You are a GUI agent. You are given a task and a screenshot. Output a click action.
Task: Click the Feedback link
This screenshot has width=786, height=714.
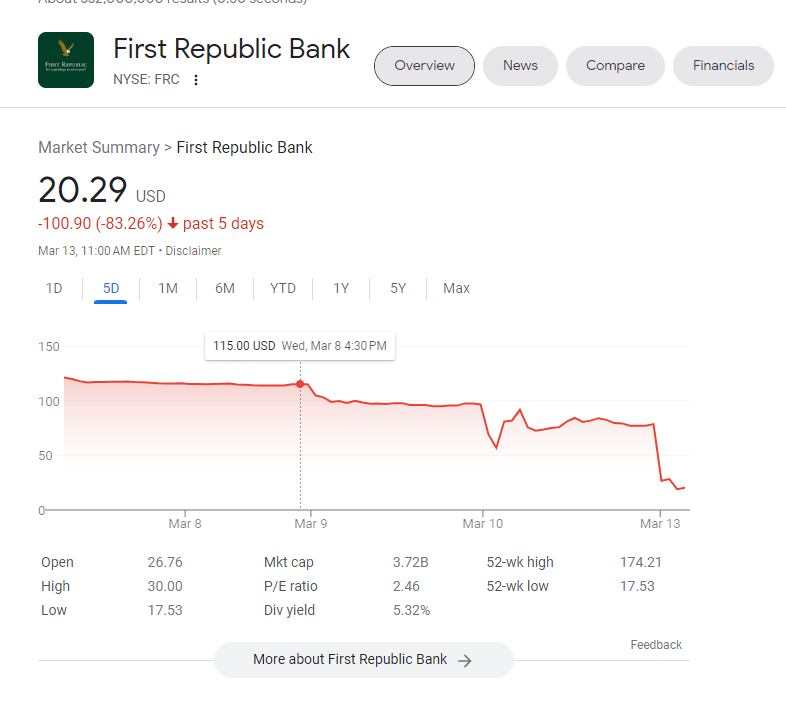[x=656, y=645]
